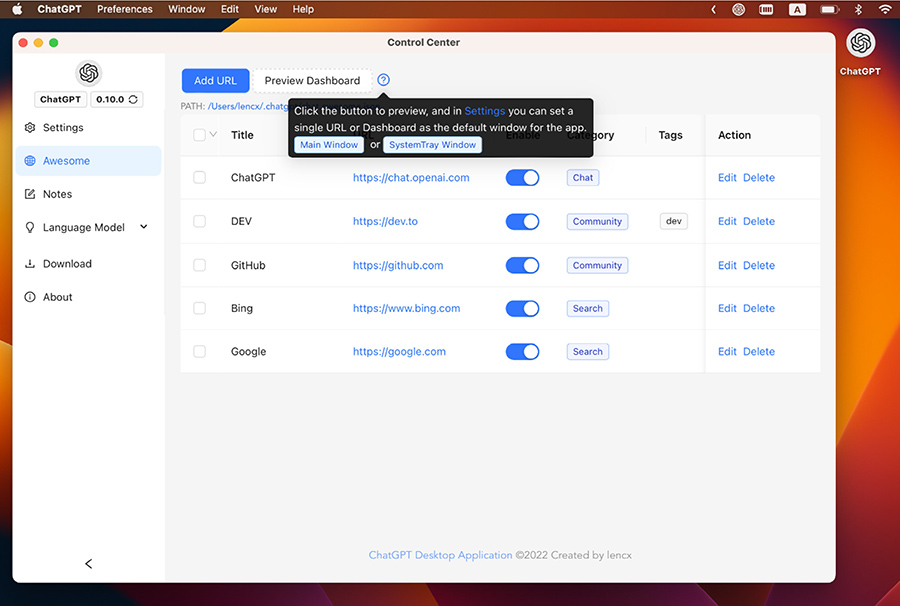The width and height of the screenshot is (900, 606).
Task: Open the Download section in sidebar
Action: pos(88,264)
